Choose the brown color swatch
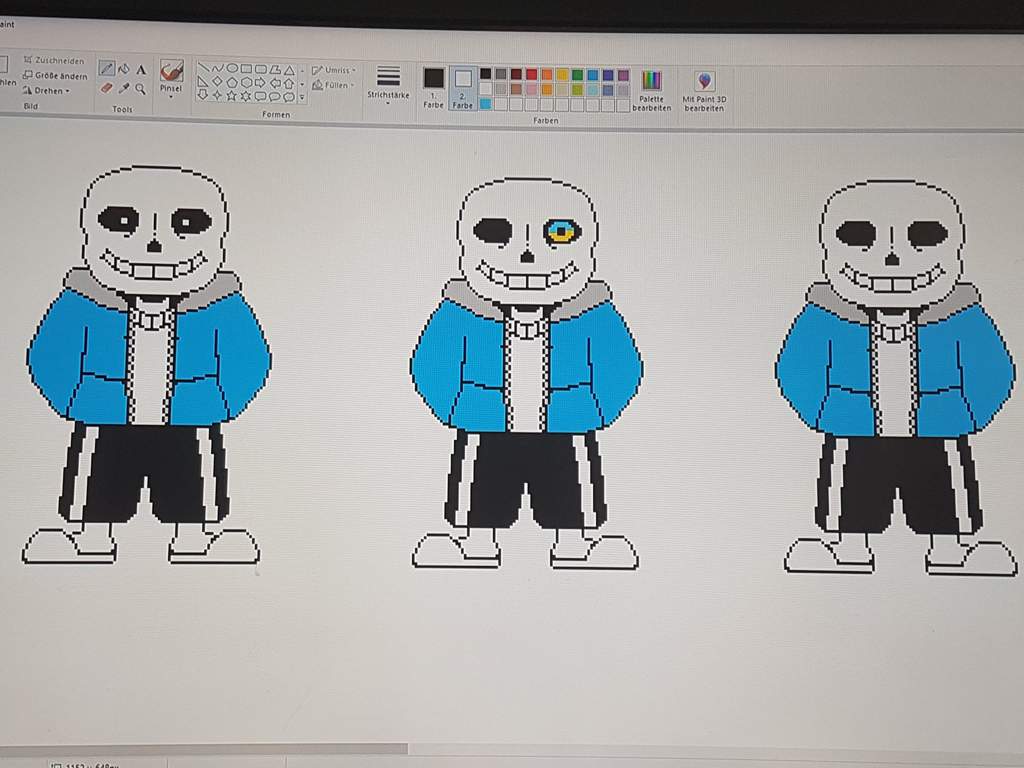This screenshot has height=768, width=1024. [x=517, y=89]
